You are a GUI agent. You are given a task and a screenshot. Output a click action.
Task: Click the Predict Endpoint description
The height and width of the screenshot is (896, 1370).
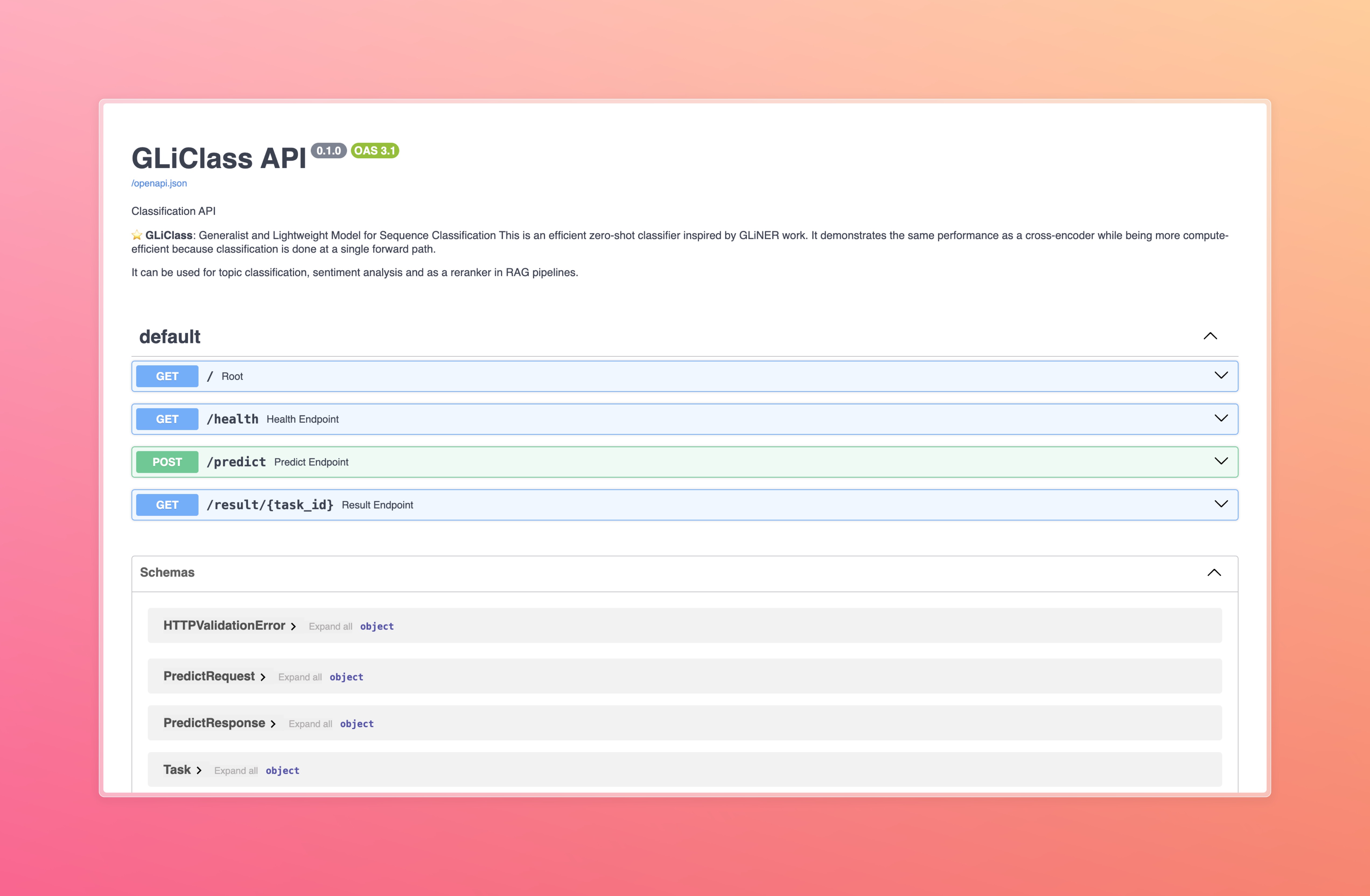[x=312, y=462]
